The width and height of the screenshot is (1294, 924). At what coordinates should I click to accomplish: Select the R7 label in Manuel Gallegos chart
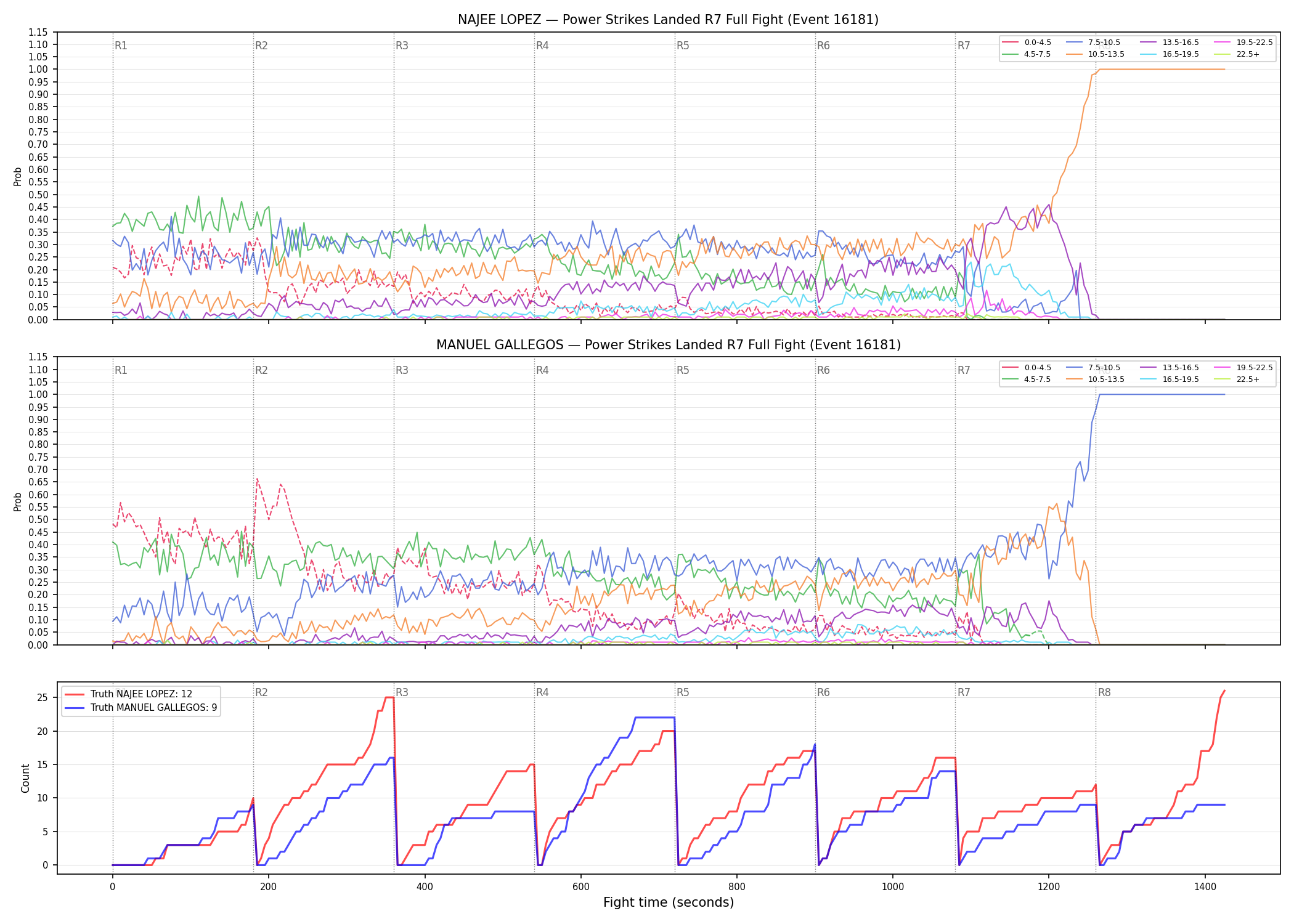coord(964,370)
